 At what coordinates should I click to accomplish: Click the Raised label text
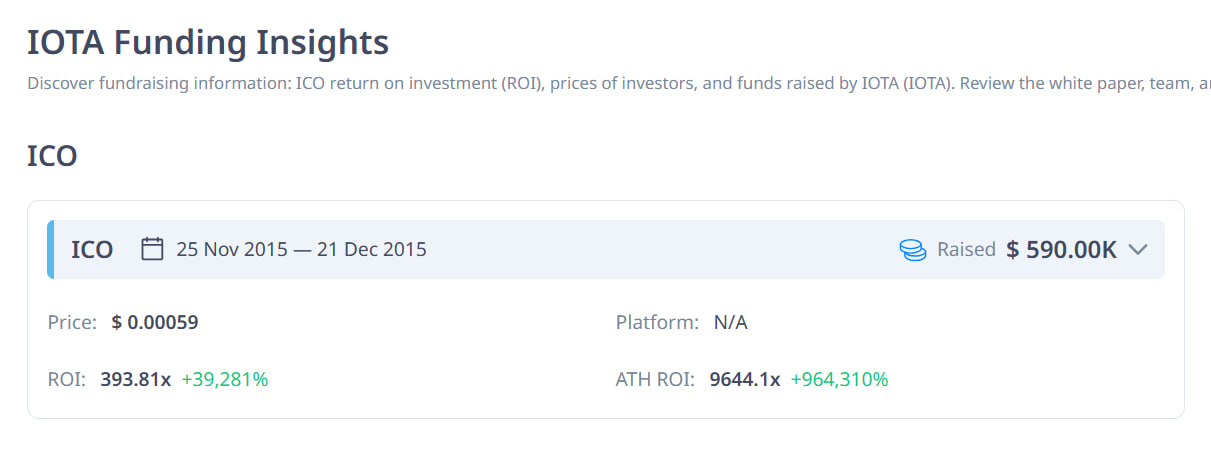966,250
